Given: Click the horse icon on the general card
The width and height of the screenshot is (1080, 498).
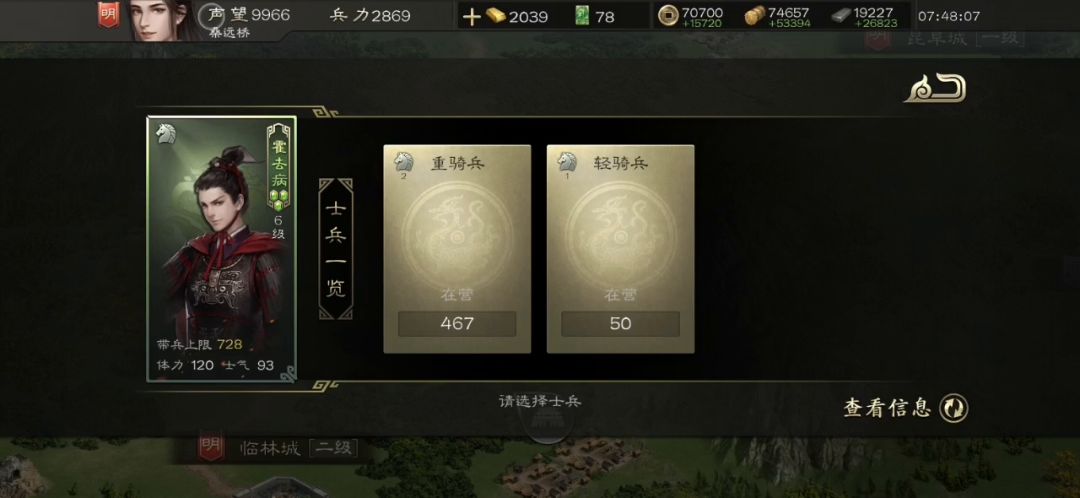Looking at the screenshot, I should 165,134.
